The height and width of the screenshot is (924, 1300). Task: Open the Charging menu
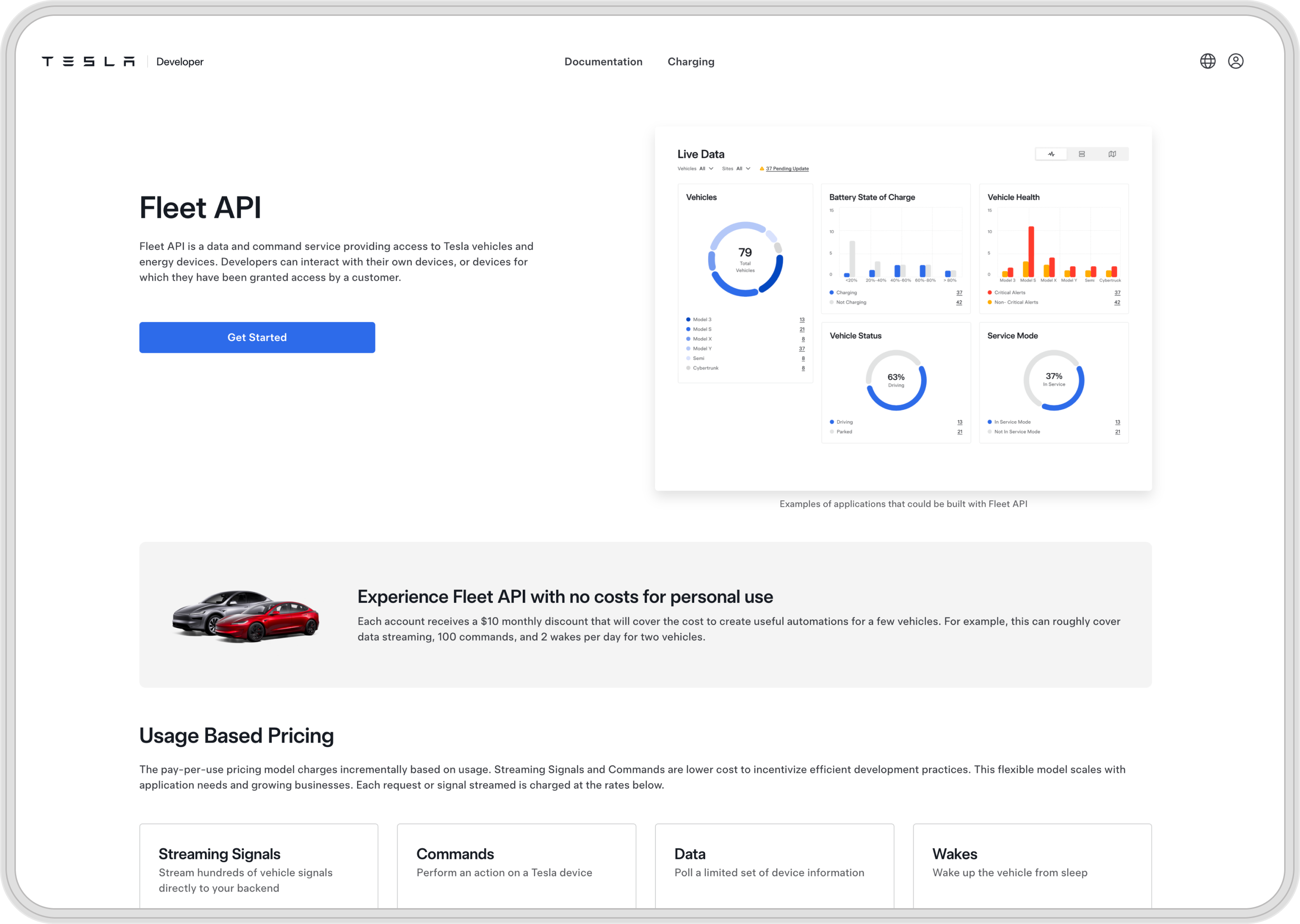click(691, 61)
